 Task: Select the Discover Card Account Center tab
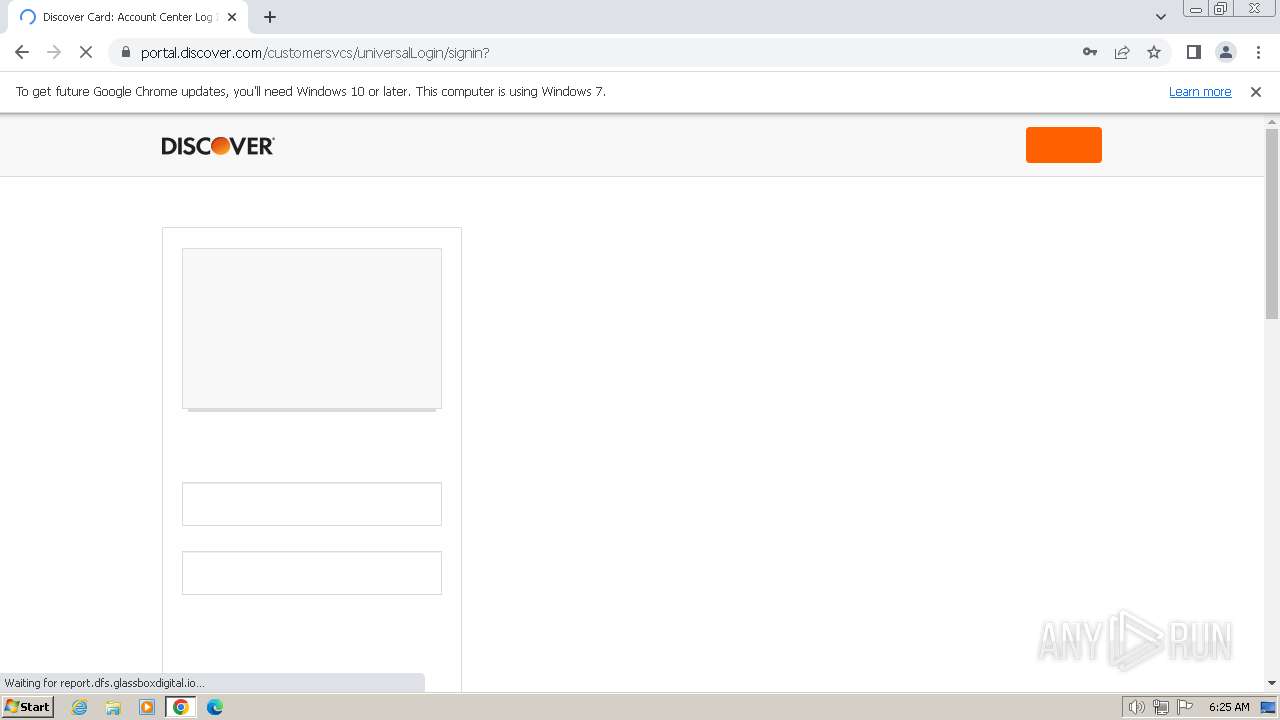pos(127,17)
